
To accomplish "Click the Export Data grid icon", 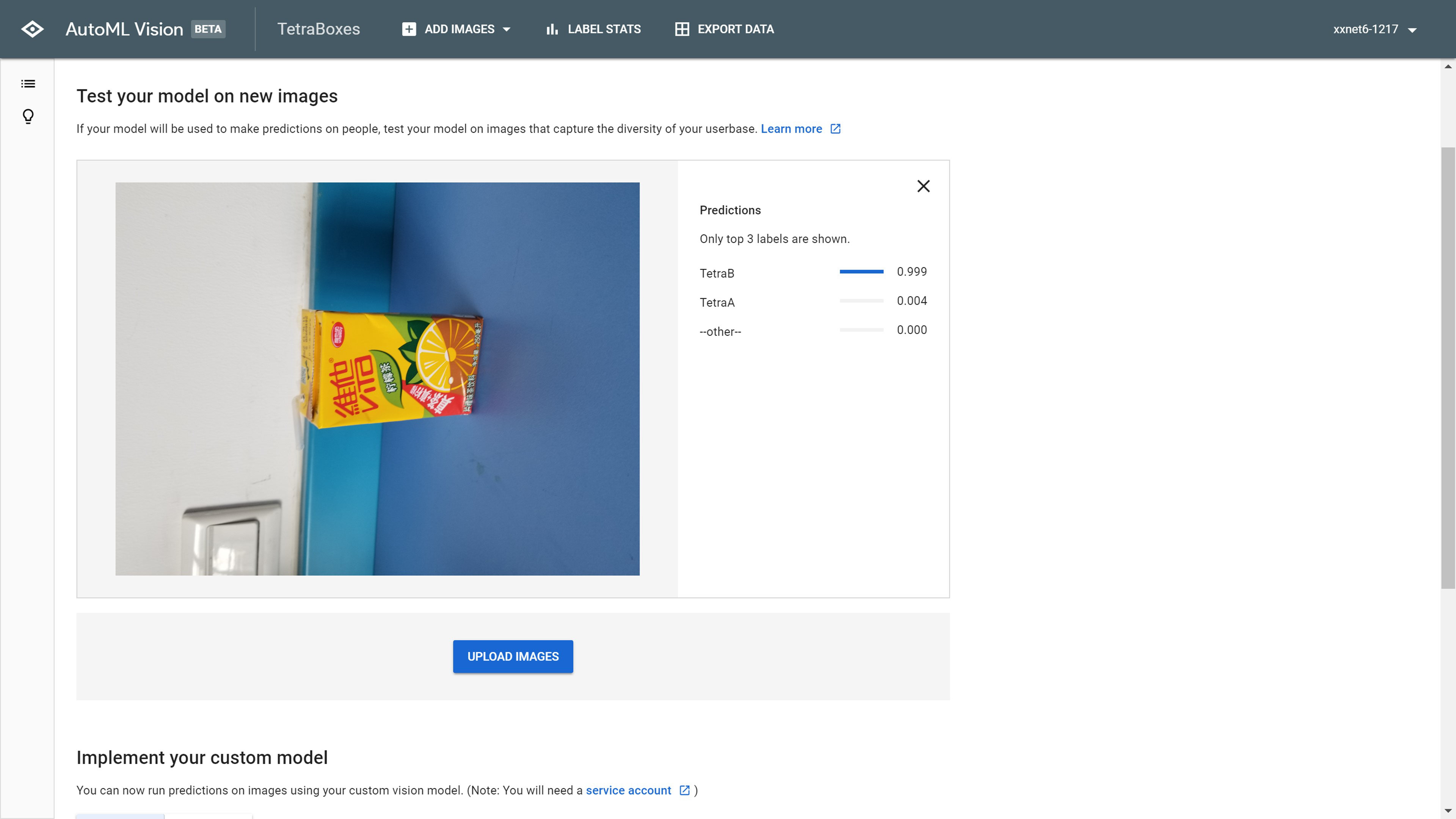I will (x=682, y=29).
